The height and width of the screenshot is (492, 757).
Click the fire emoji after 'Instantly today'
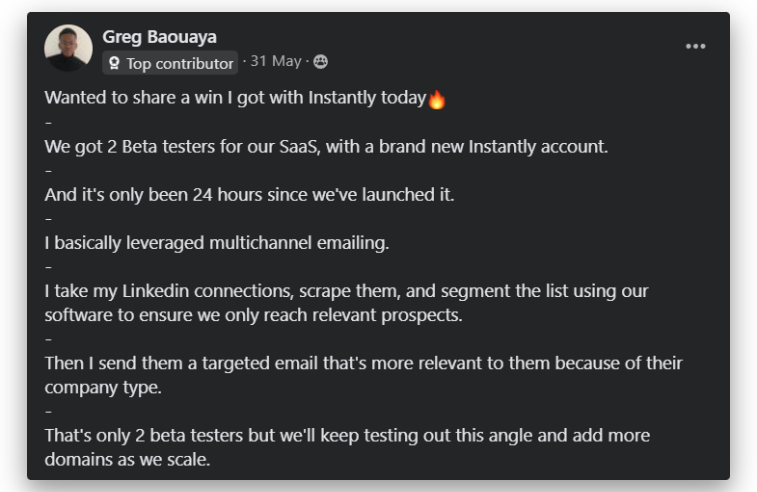pos(436,99)
